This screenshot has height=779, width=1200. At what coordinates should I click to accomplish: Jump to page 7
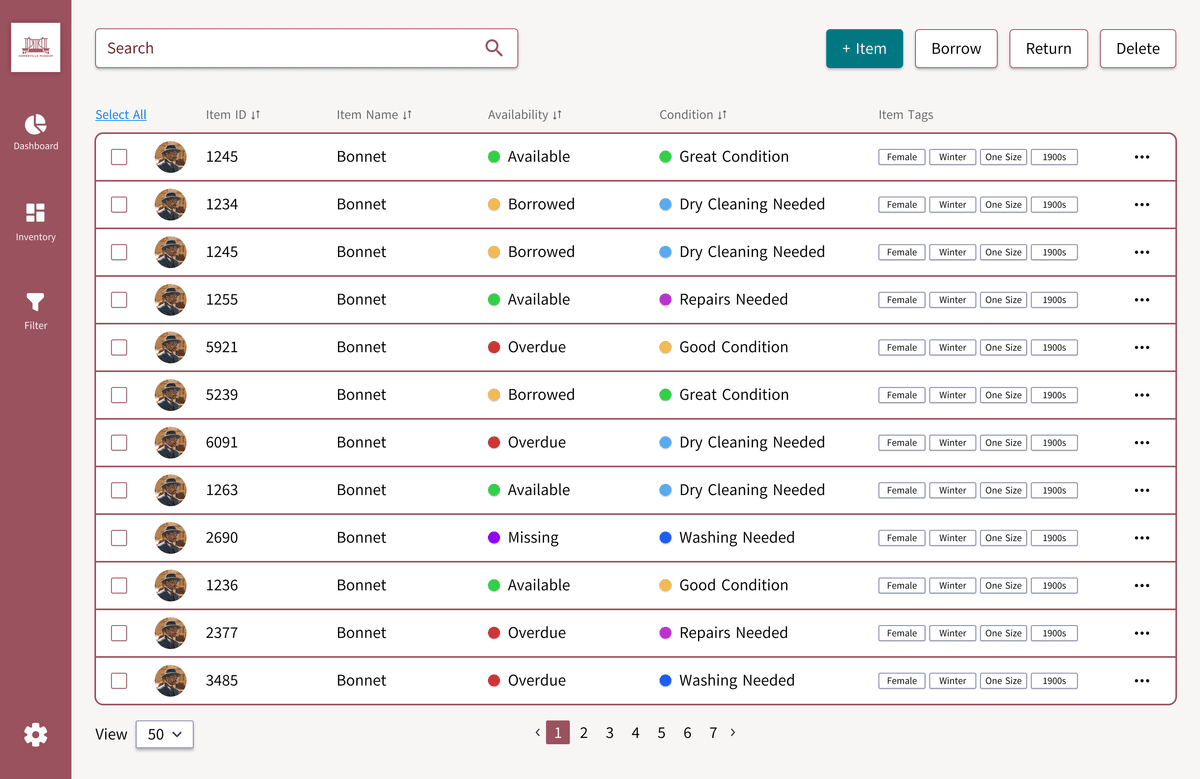(x=713, y=733)
